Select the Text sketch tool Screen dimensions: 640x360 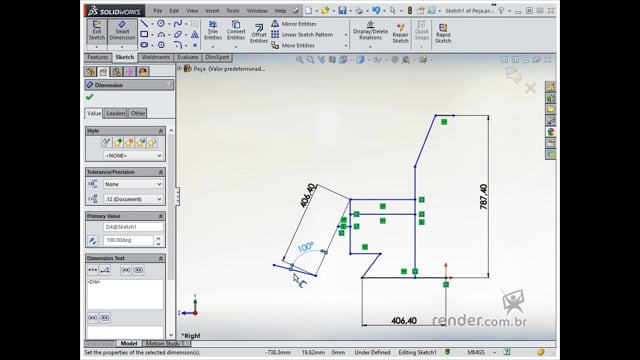pos(195,34)
